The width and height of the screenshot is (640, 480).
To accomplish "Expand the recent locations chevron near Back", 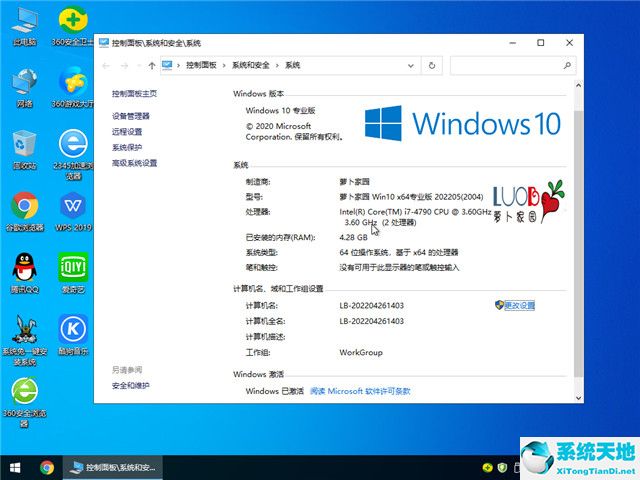I will pos(138,65).
